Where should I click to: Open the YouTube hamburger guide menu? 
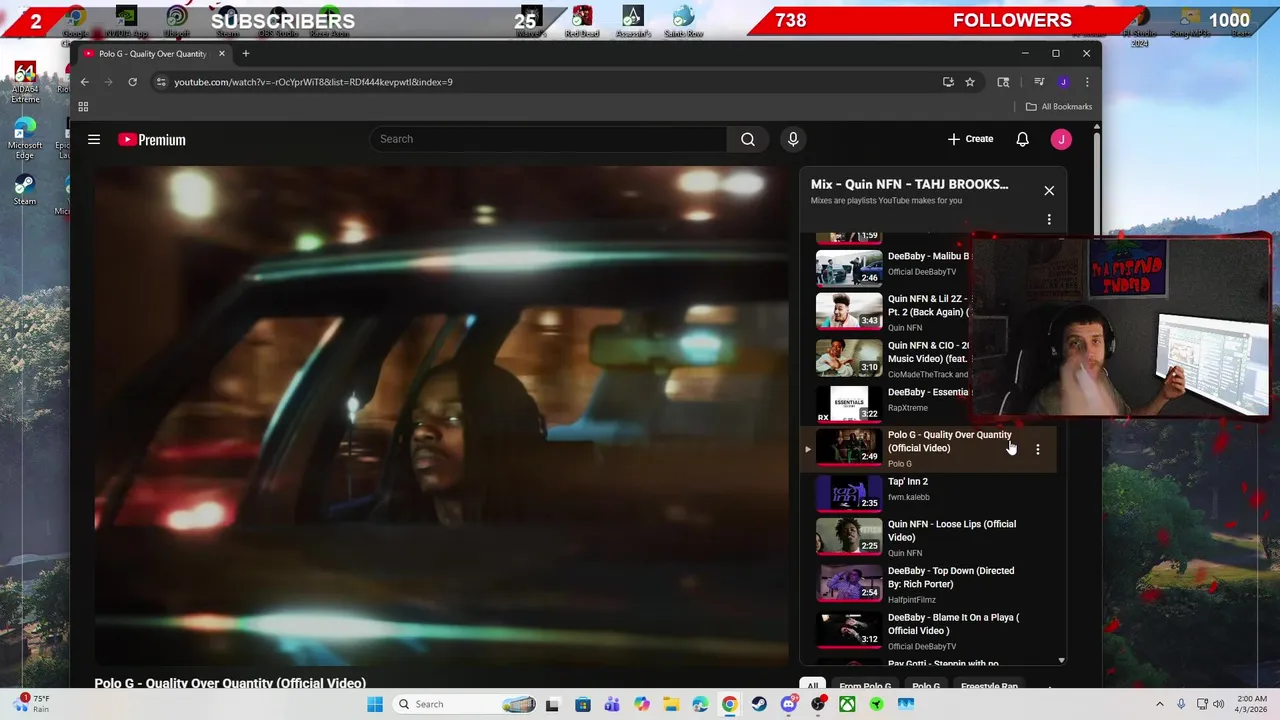94,139
